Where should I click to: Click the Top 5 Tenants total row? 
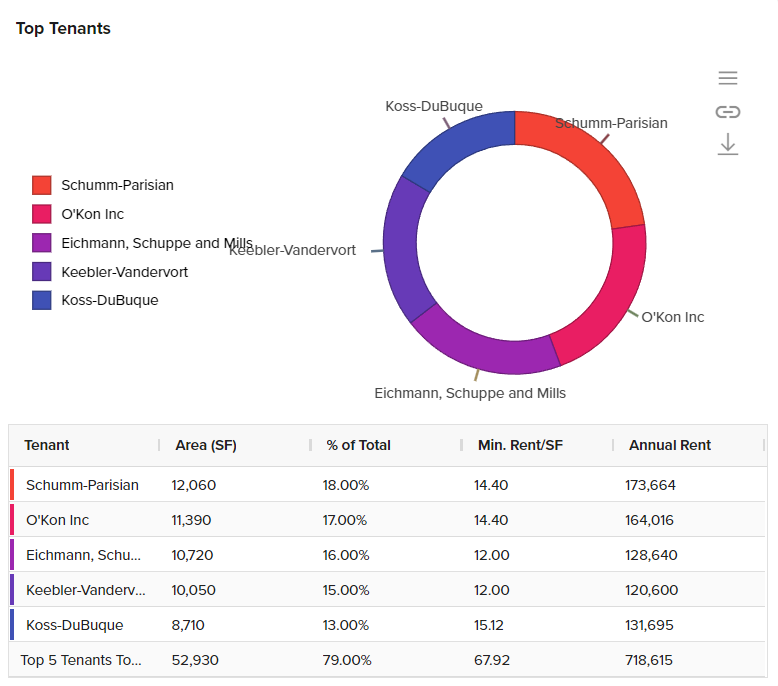pos(81,660)
